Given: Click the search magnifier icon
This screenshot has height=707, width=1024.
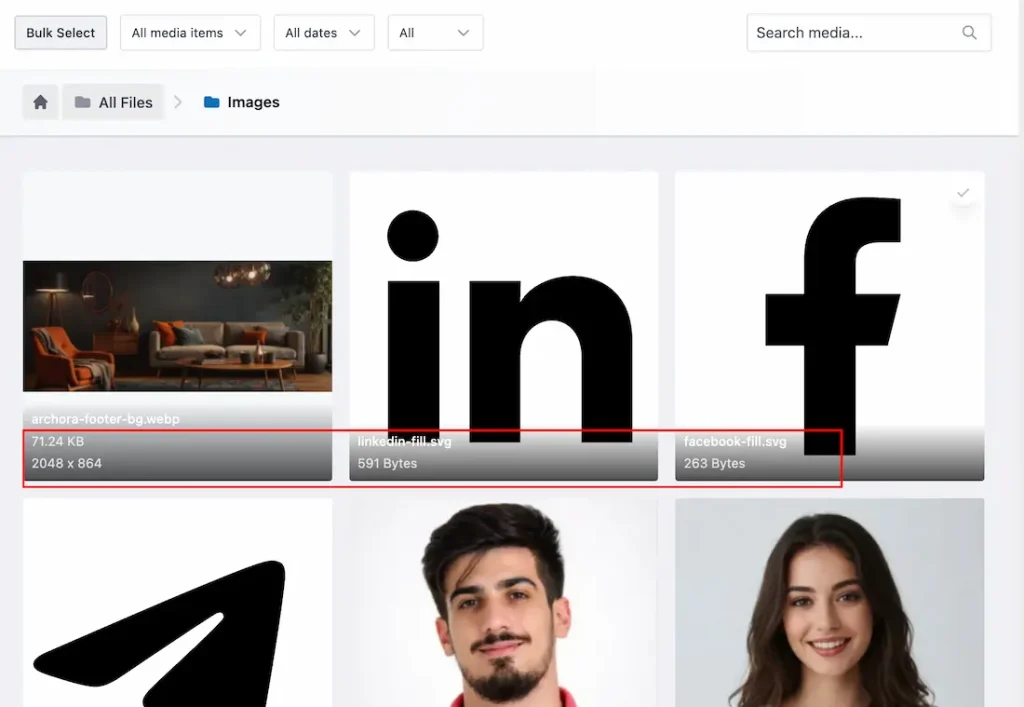Looking at the screenshot, I should click(x=969, y=33).
